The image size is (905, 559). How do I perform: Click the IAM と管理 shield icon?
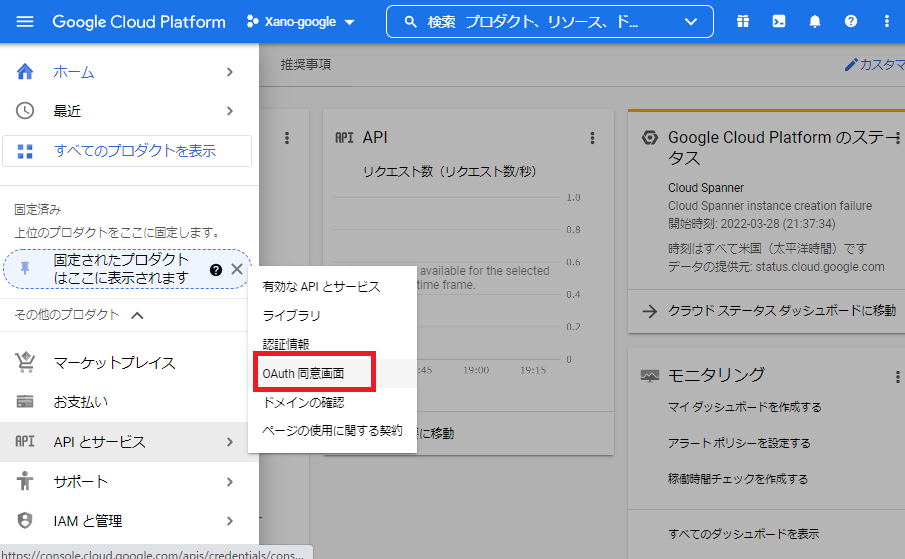[x=25, y=520]
